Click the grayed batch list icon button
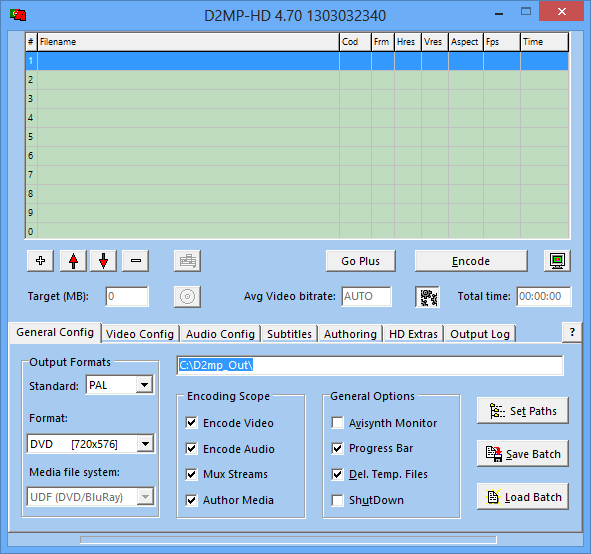 (187, 260)
